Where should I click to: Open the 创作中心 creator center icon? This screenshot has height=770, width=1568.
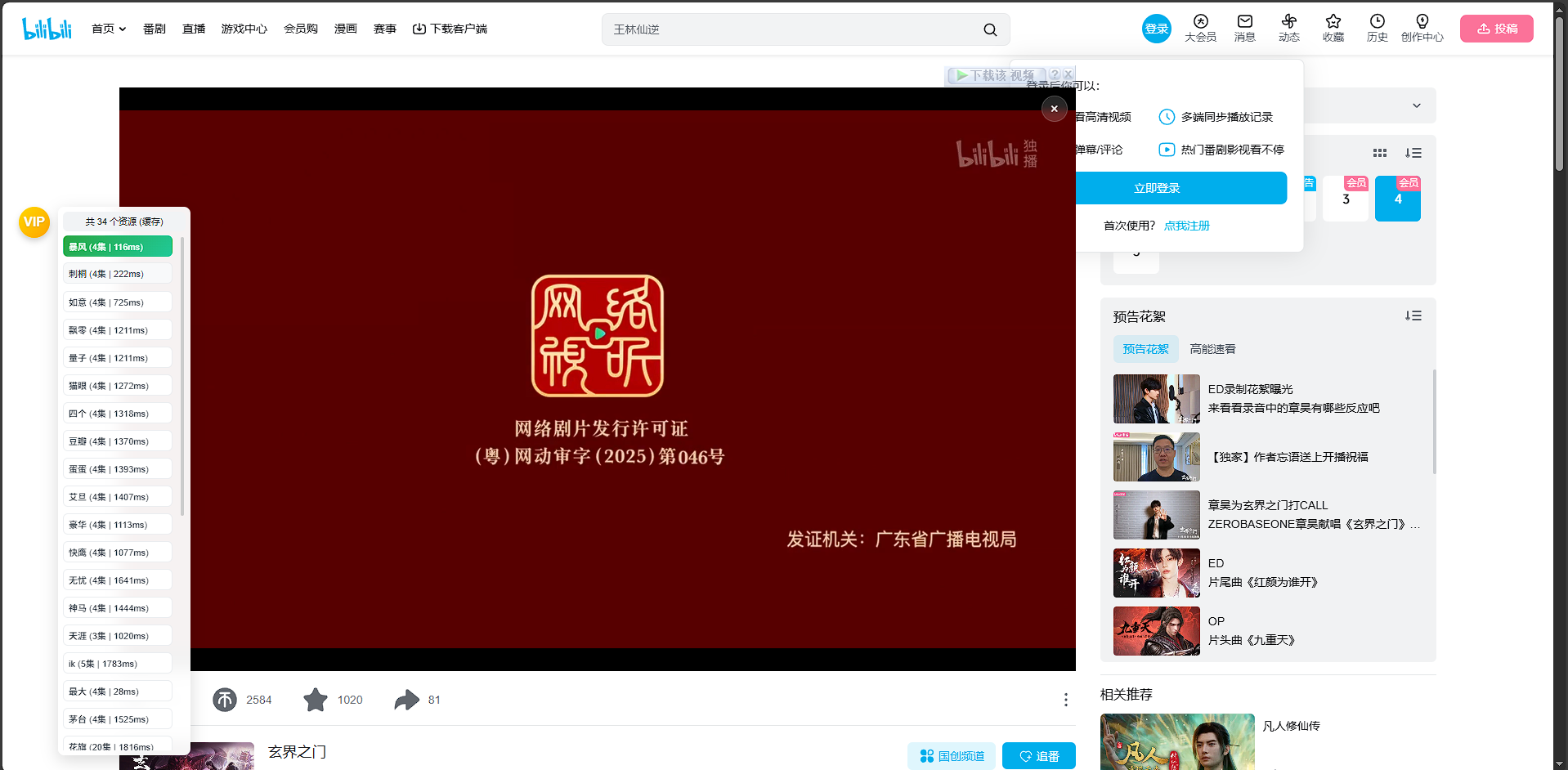(x=1422, y=23)
